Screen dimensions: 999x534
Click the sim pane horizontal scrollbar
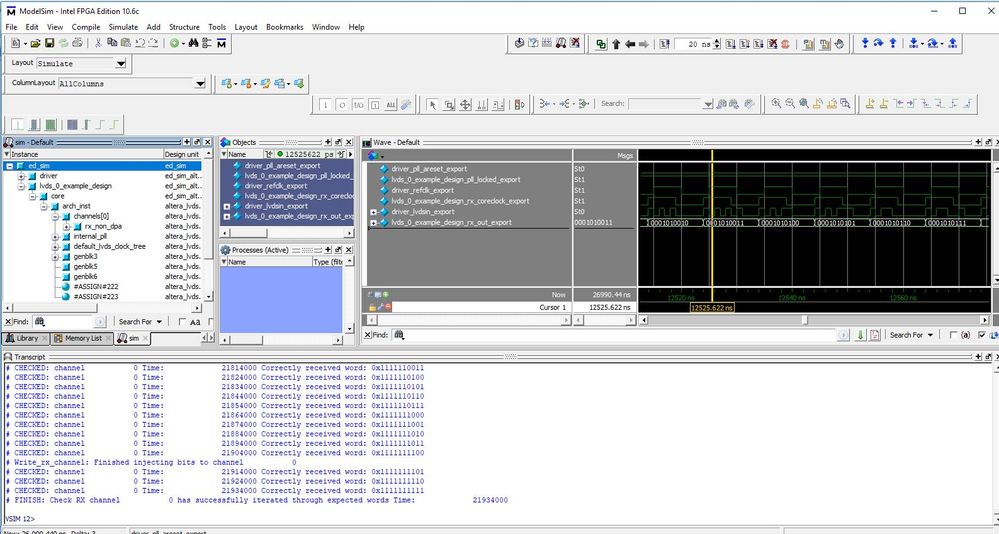coord(101,308)
